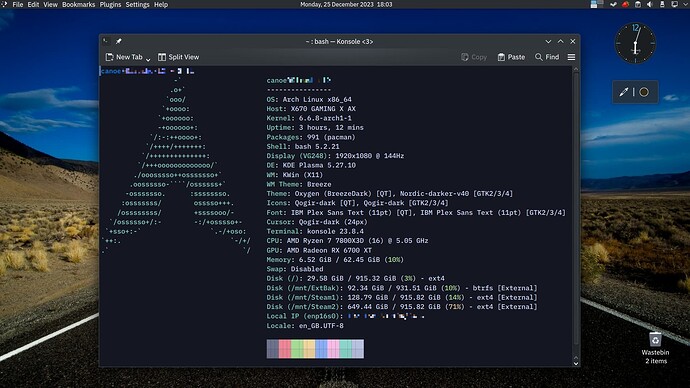Viewport: 690px width, 388px height.
Task: Click the 'WM Theme: Breeze' line
Action: coord(299,184)
